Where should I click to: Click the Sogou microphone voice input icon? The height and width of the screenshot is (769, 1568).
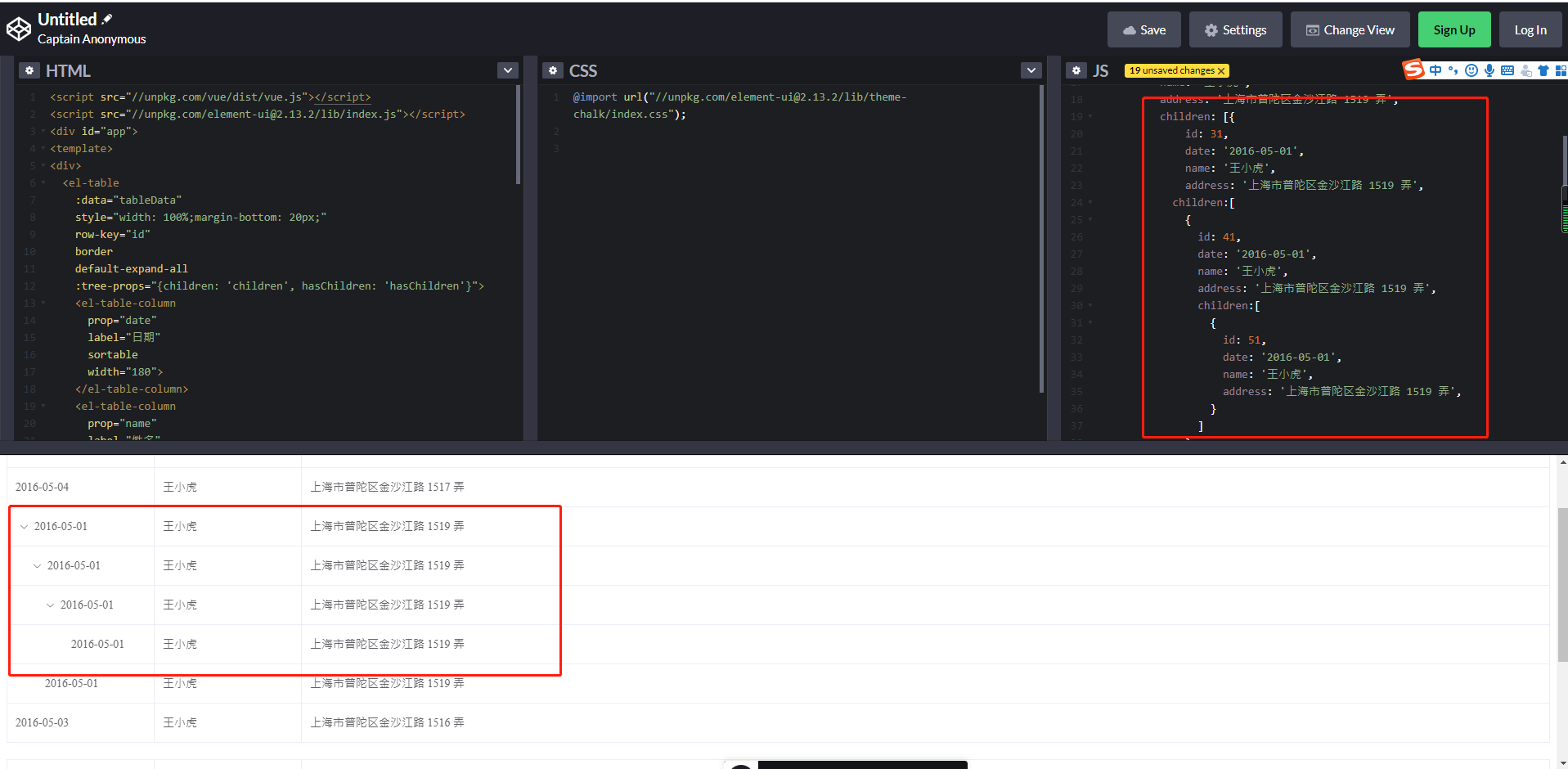(1489, 70)
